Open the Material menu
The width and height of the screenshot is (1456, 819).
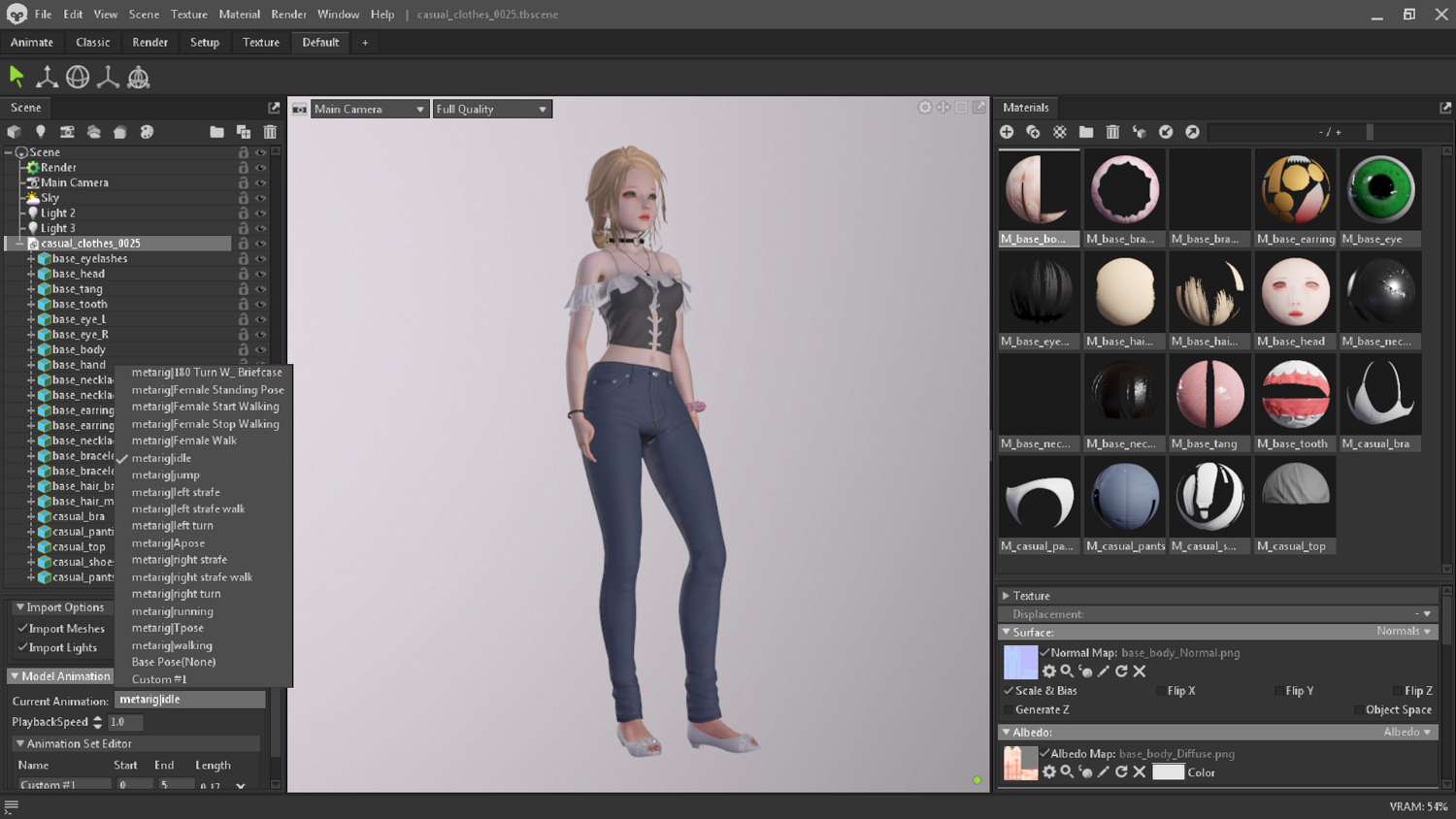[x=239, y=15]
